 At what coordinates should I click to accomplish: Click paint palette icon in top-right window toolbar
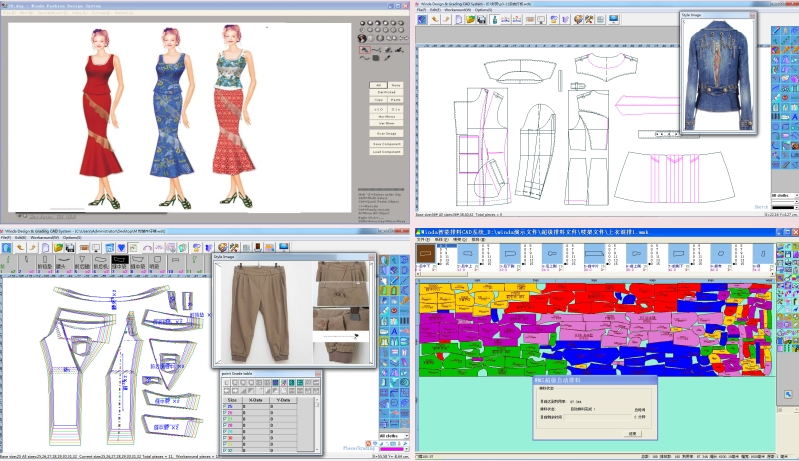578,19
